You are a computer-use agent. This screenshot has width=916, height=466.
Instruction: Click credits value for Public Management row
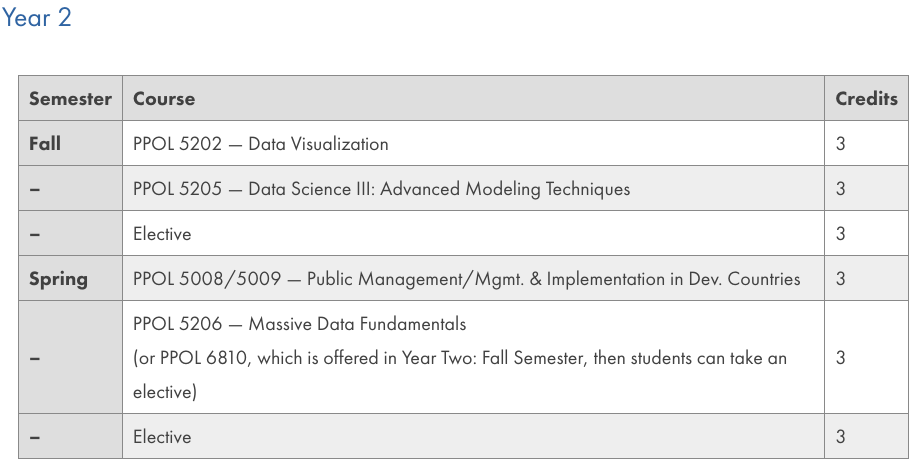tap(840, 279)
